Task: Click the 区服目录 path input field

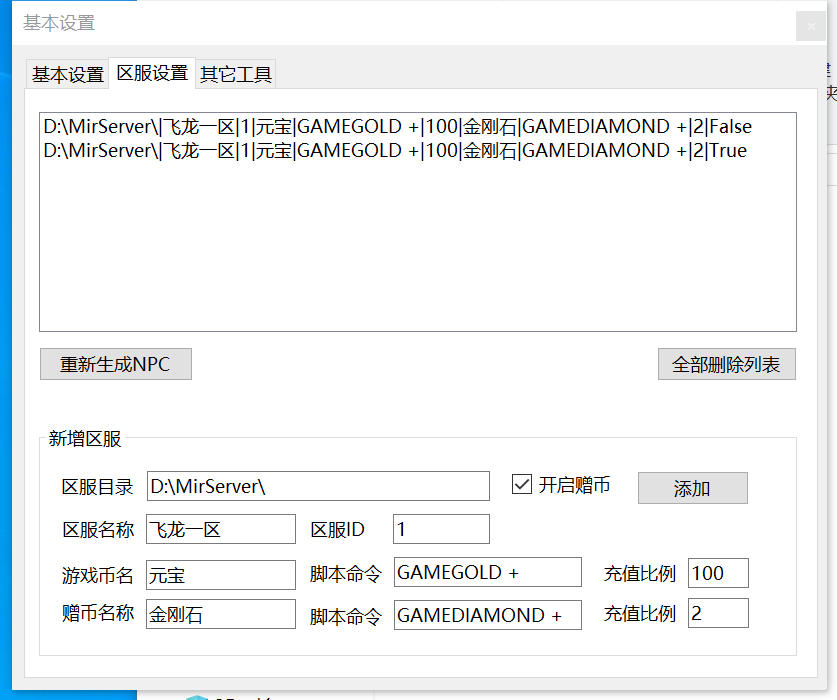Action: 318,485
